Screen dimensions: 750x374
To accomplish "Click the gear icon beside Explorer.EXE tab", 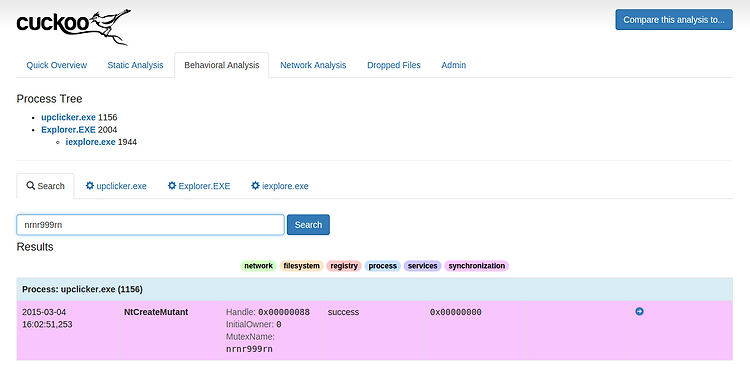I will pos(172,186).
